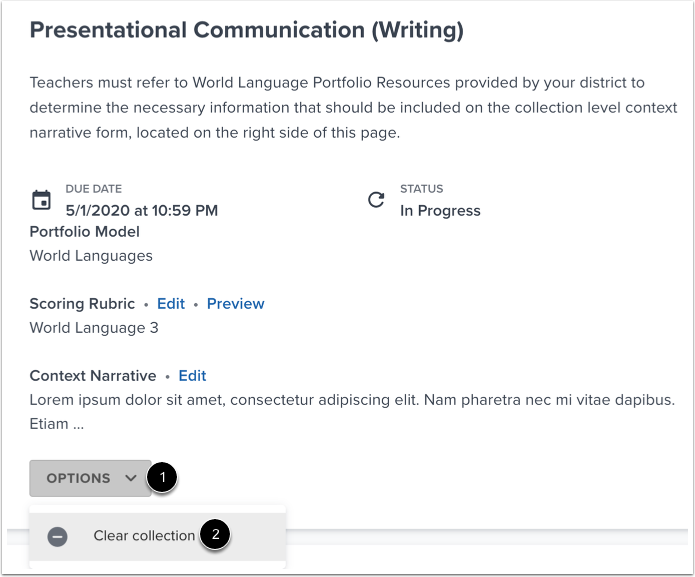Click the minus icon beside Clear collection
Viewport: 695px width, 577px height.
tap(58, 536)
